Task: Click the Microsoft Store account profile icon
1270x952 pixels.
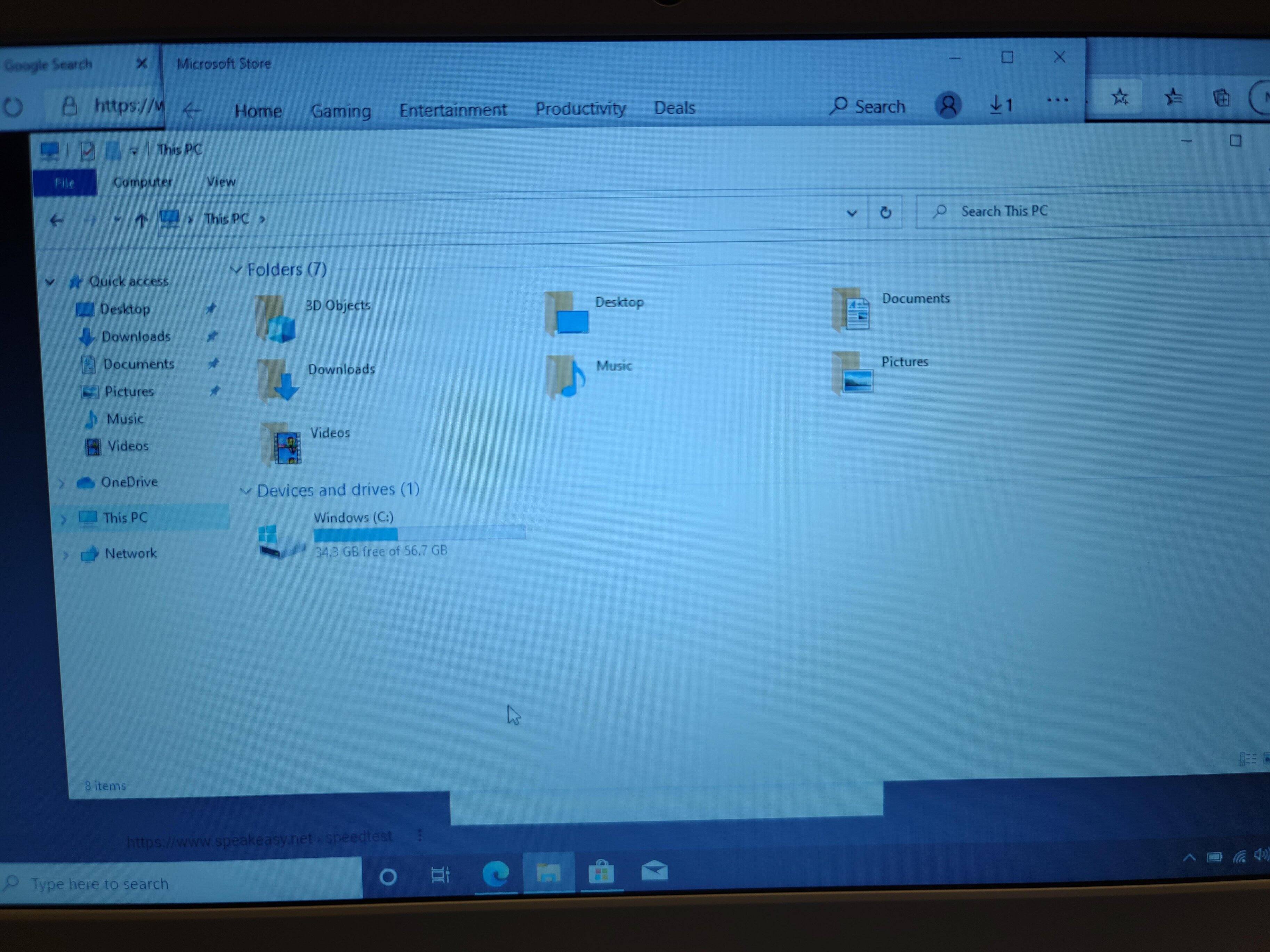Action: 948,105
